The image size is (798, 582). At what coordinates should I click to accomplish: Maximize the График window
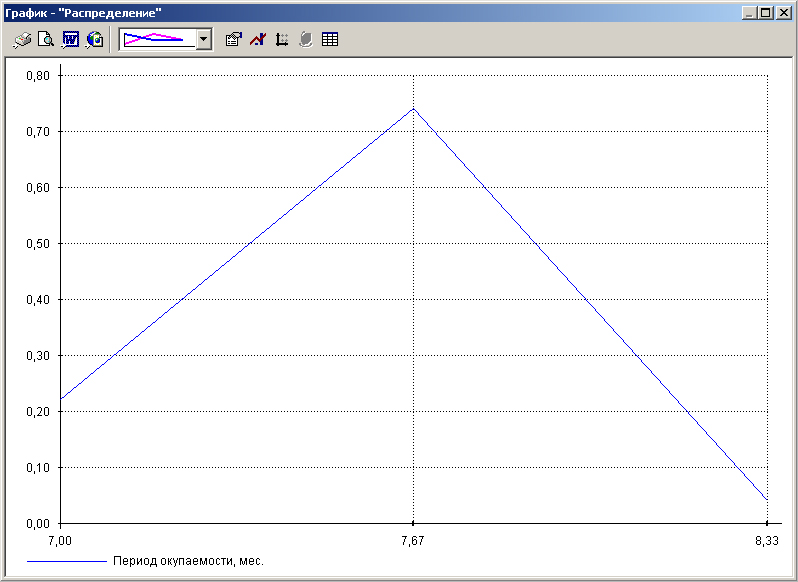point(765,13)
